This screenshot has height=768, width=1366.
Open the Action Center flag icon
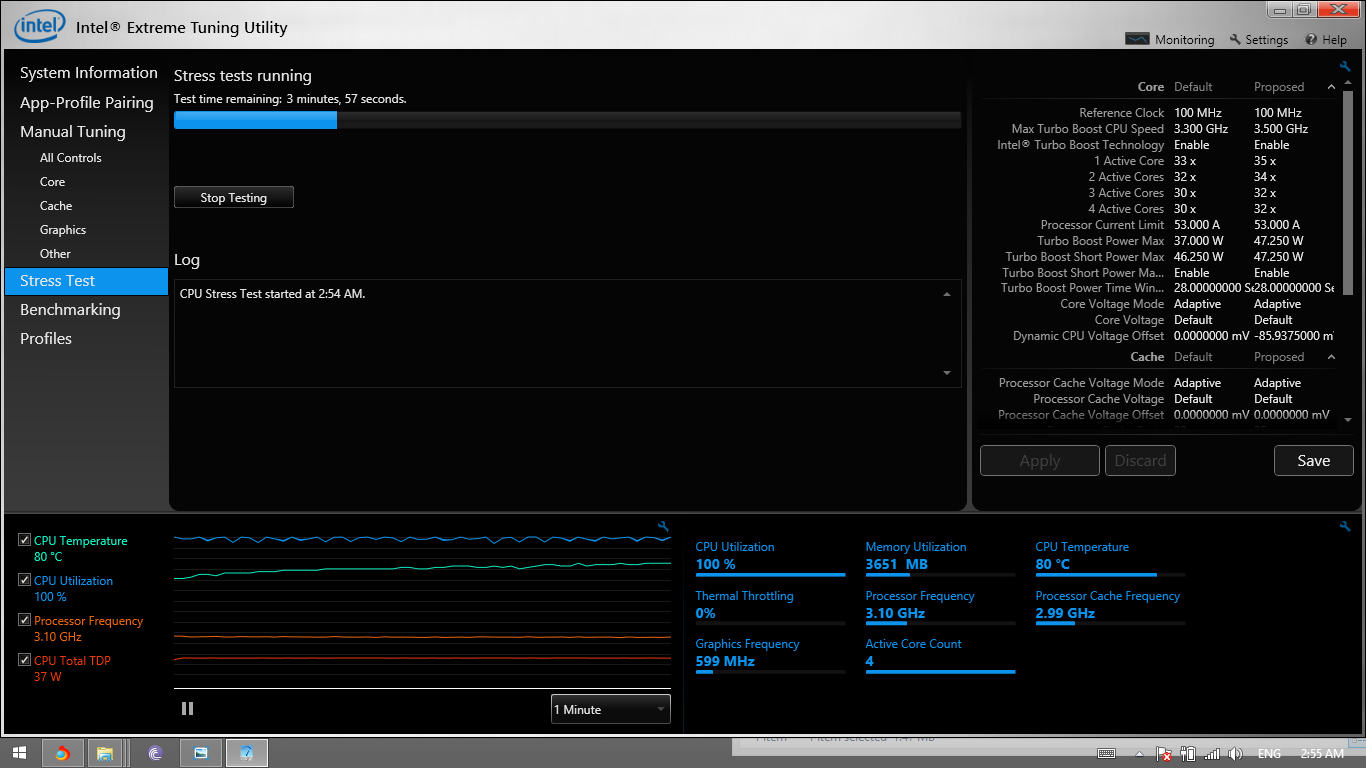pos(1164,754)
